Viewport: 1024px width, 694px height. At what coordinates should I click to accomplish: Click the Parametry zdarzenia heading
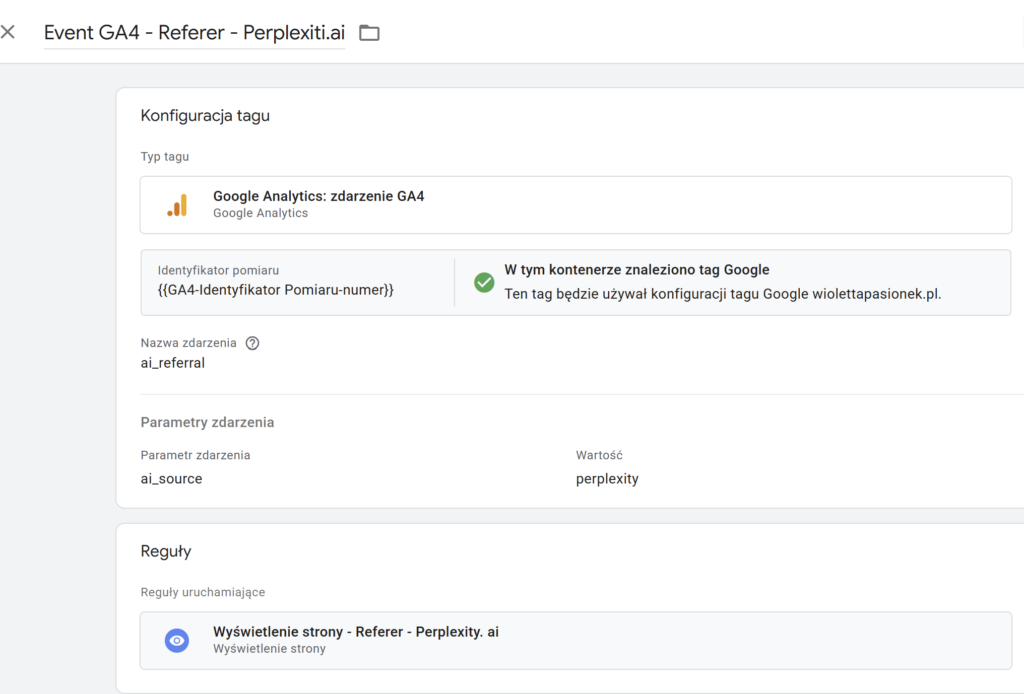coord(207,422)
